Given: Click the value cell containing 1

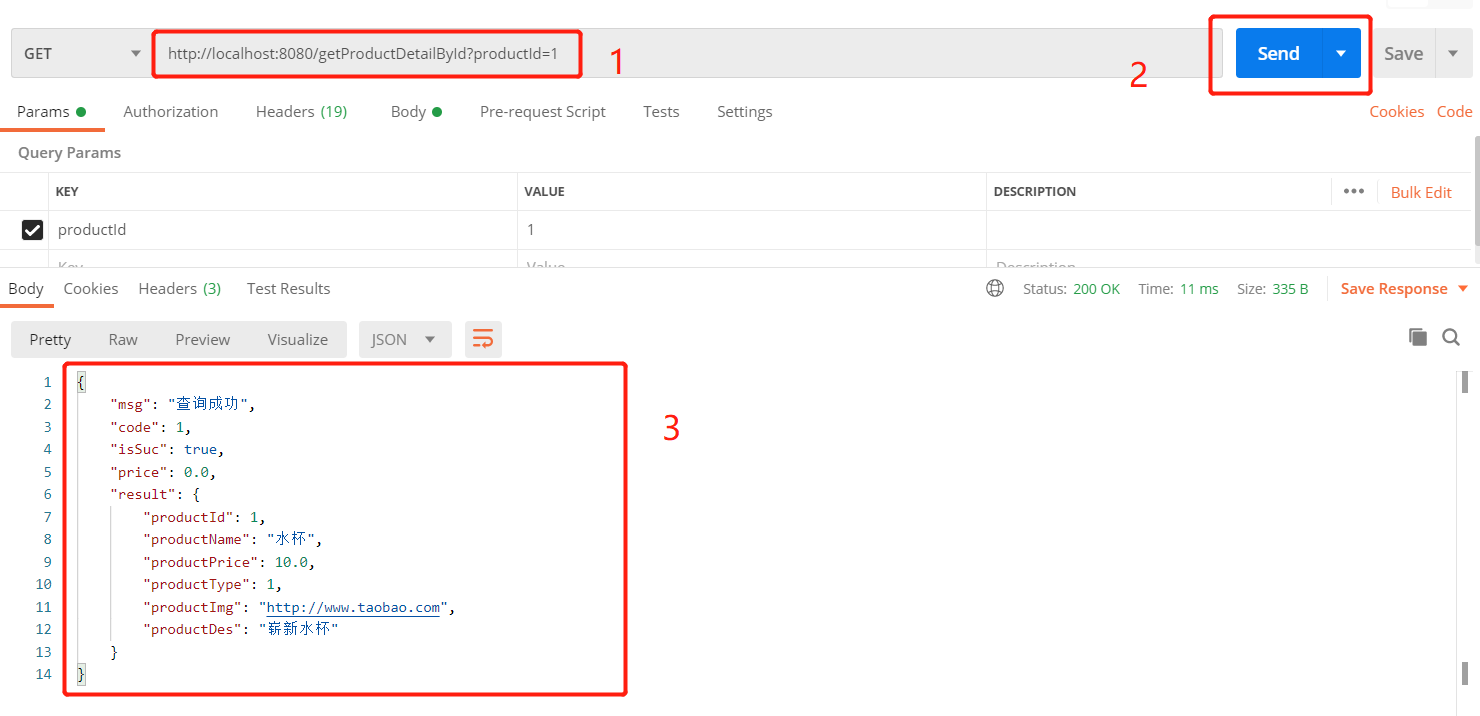Looking at the screenshot, I should pos(751,230).
